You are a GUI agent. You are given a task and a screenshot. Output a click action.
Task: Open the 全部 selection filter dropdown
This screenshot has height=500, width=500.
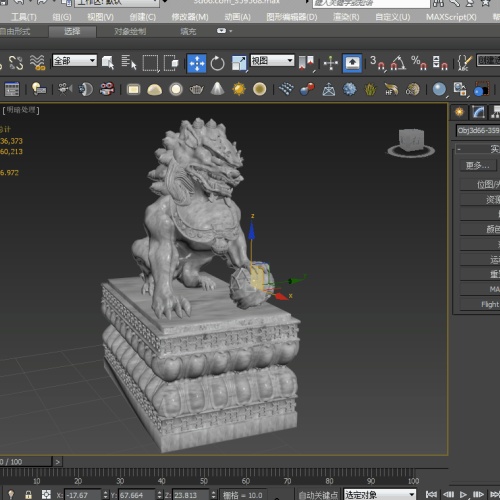tap(75, 61)
